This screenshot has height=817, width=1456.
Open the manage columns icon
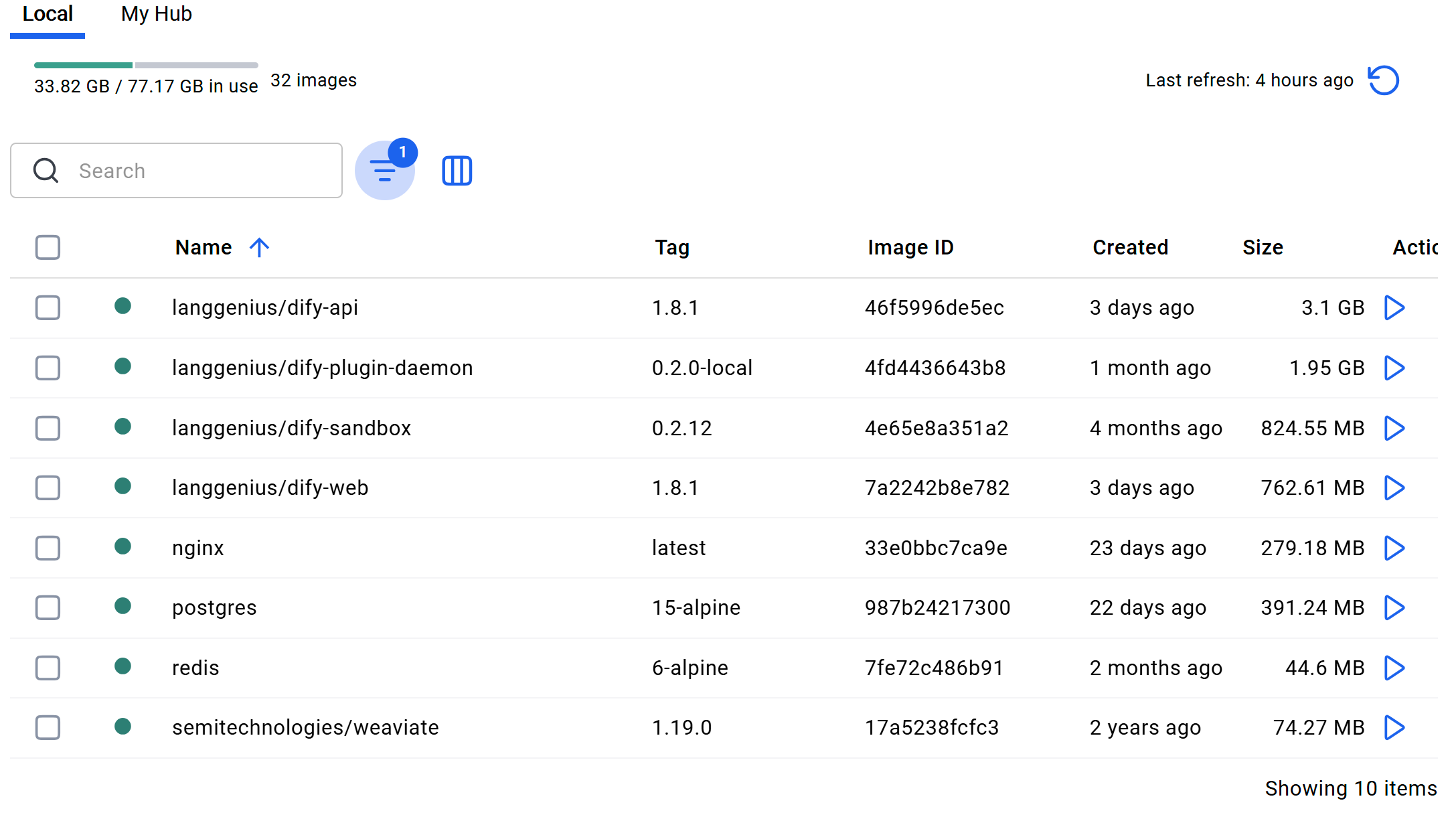tap(457, 171)
